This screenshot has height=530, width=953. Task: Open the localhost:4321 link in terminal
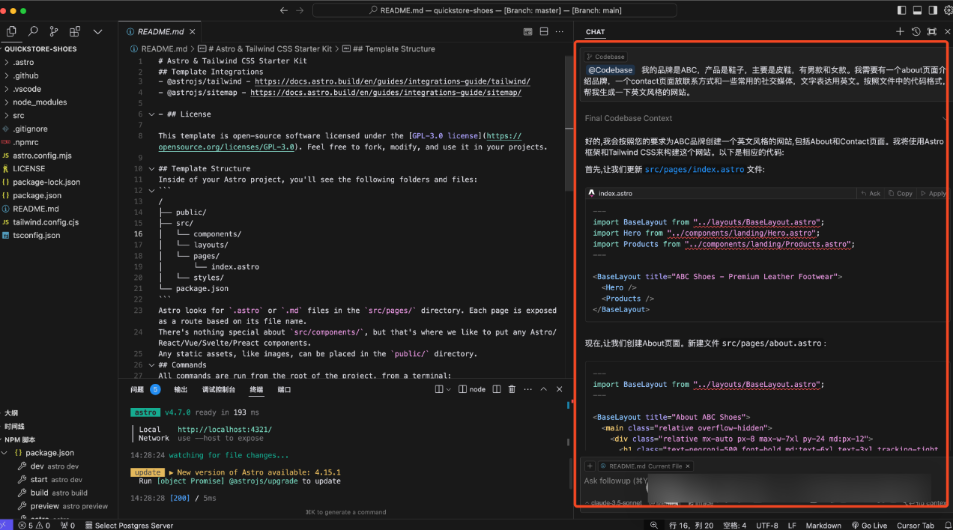click(x=225, y=429)
